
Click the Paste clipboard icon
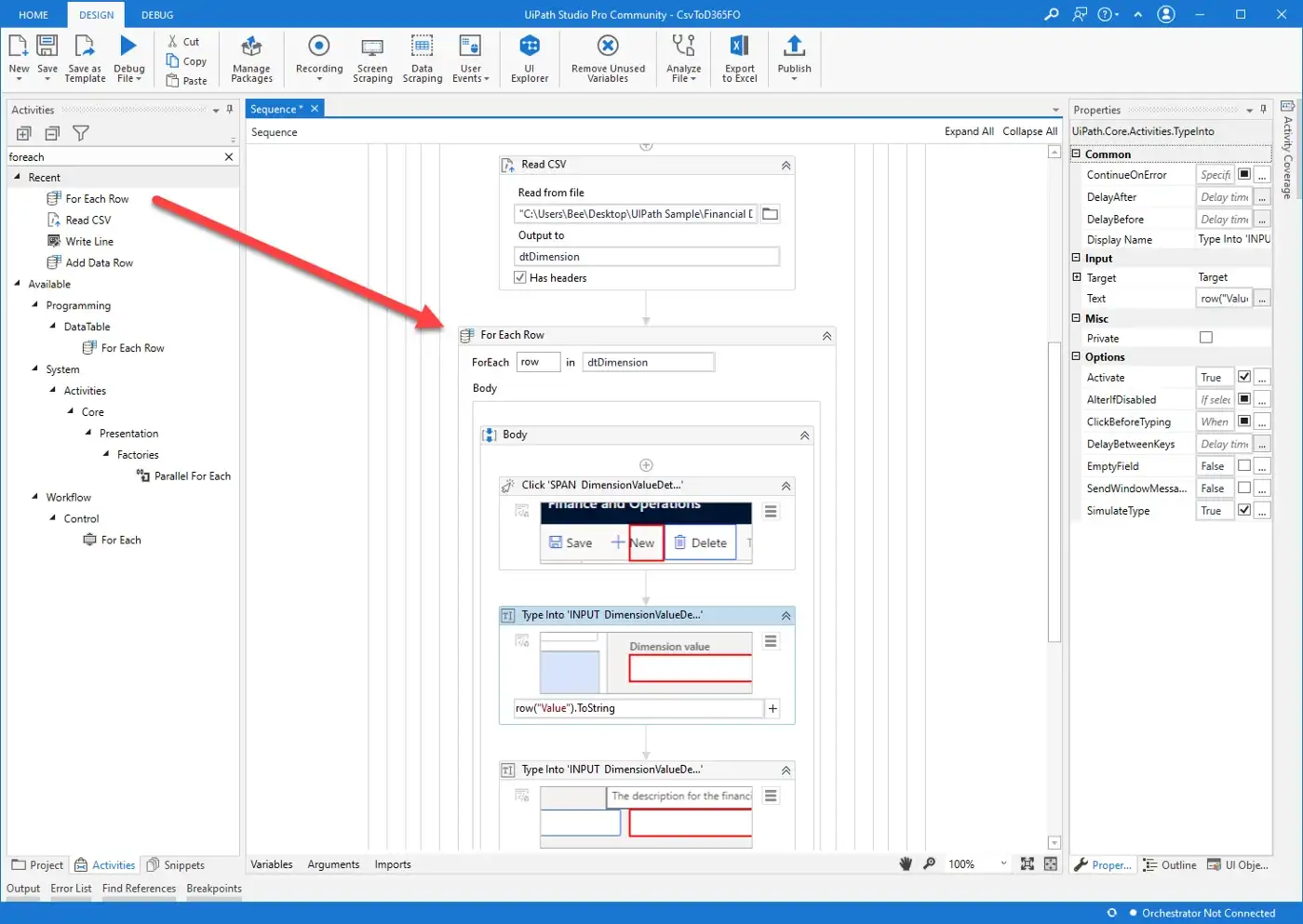point(172,80)
